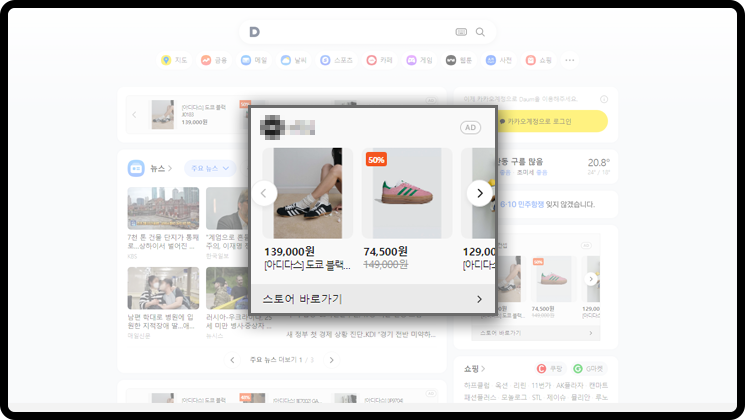Click the AD badge in the popup
The width and height of the screenshot is (745, 420).
[x=470, y=127]
